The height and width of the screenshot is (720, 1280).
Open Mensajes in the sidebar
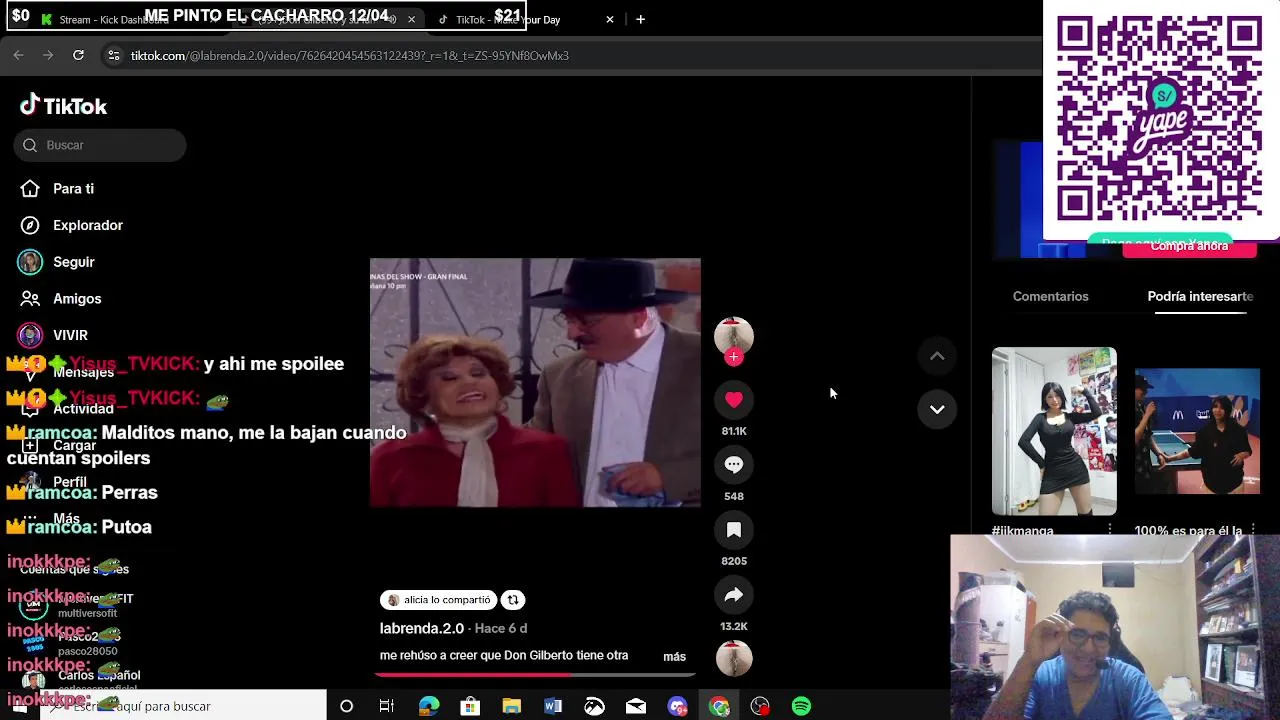(83, 372)
